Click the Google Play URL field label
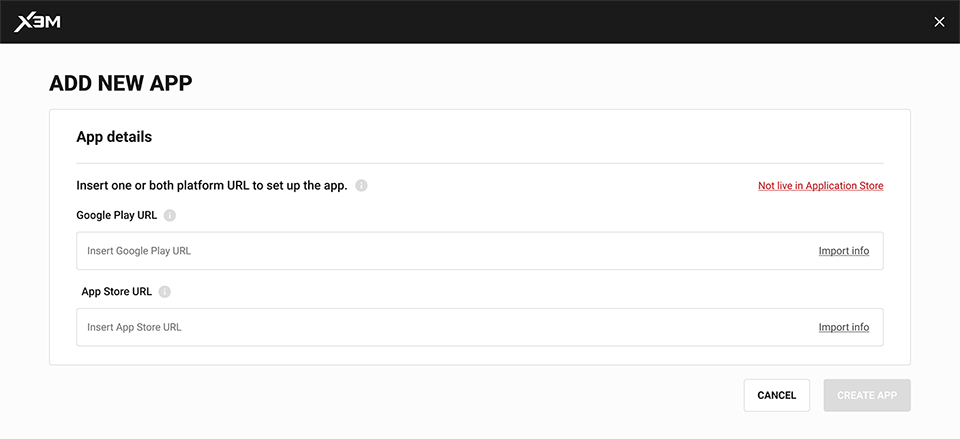This screenshot has width=960, height=439. [116, 216]
